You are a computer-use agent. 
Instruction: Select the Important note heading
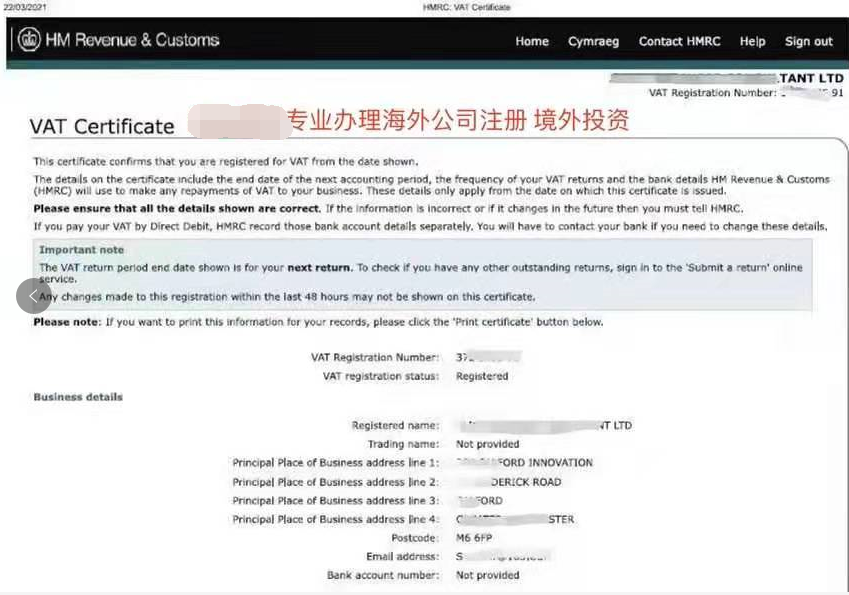(x=82, y=250)
